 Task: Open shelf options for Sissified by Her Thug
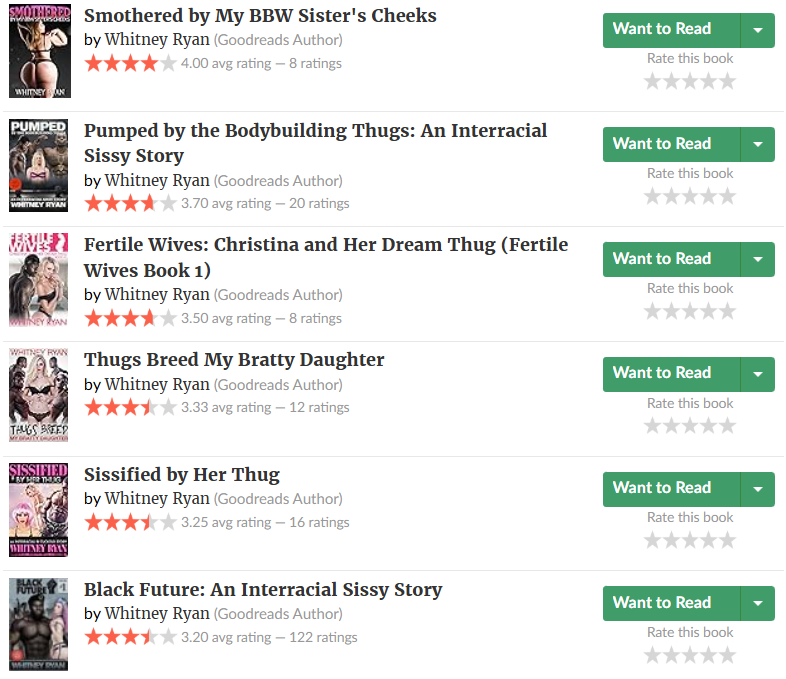click(x=757, y=489)
